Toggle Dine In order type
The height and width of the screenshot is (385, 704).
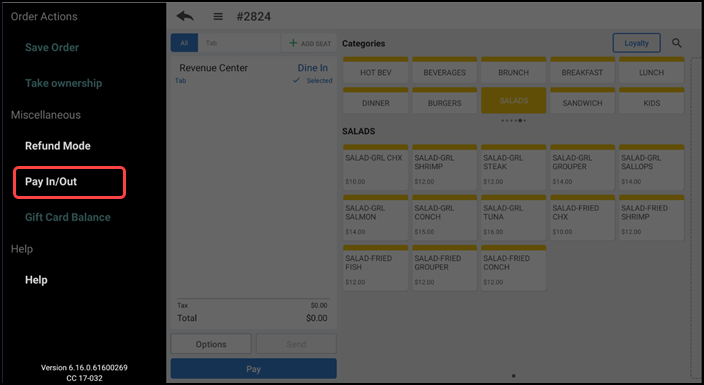pos(312,68)
